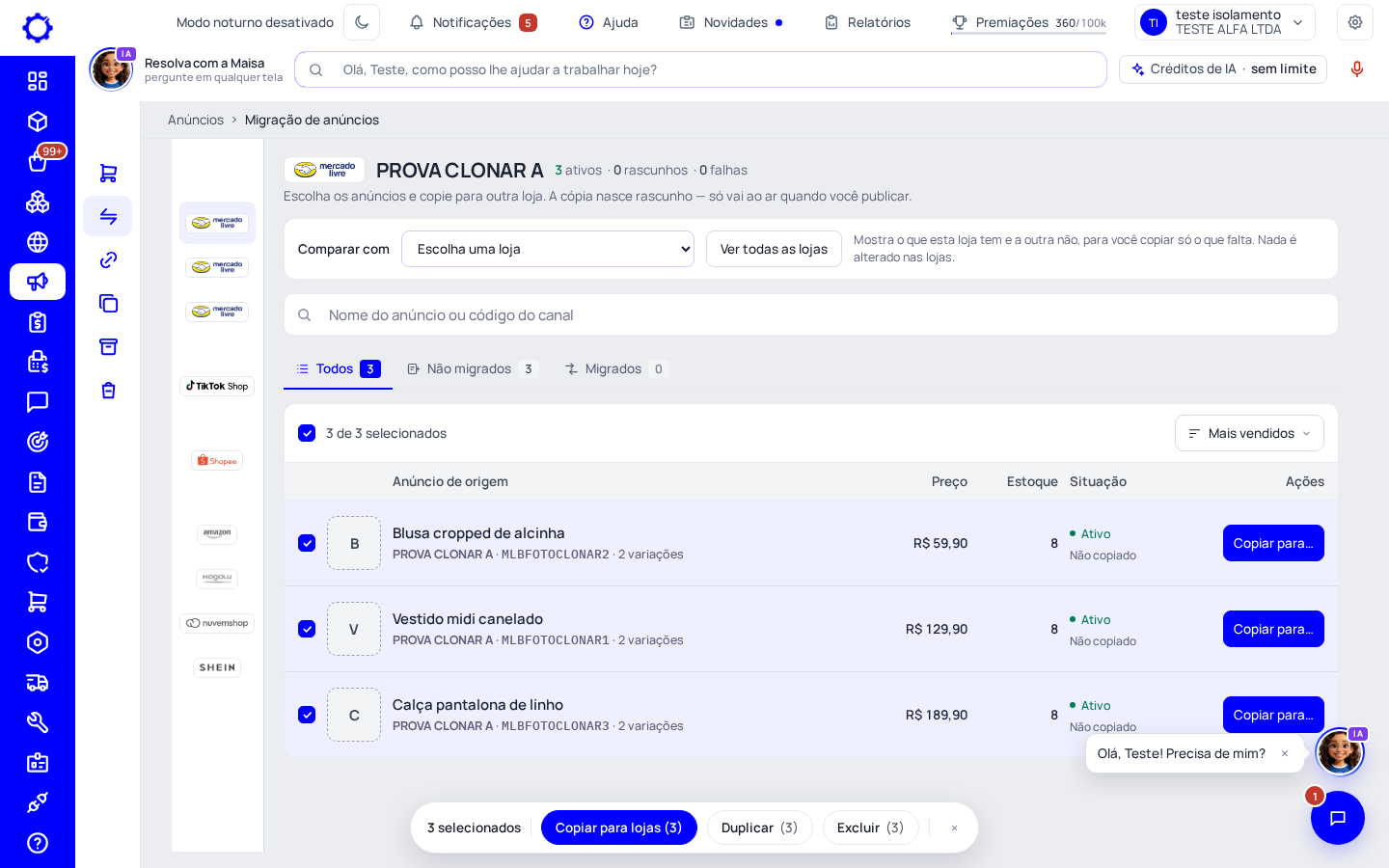The height and width of the screenshot is (868, 1389).
Task: Switch to the Todos tab
Action: (x=338, y=368)
